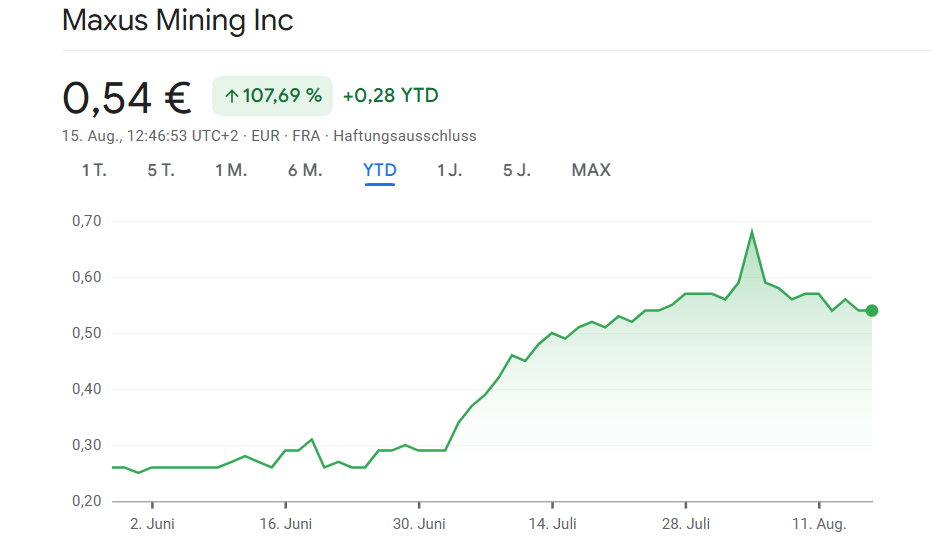Open the Haftungsausschluss disclaimer link
The image size is (932, 542).
tap(405, 136)
